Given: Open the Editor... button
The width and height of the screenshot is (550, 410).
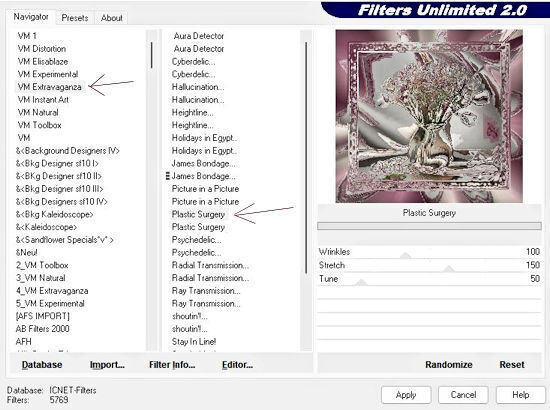Looking at the screenshot, I should click(x=237, y=365).
